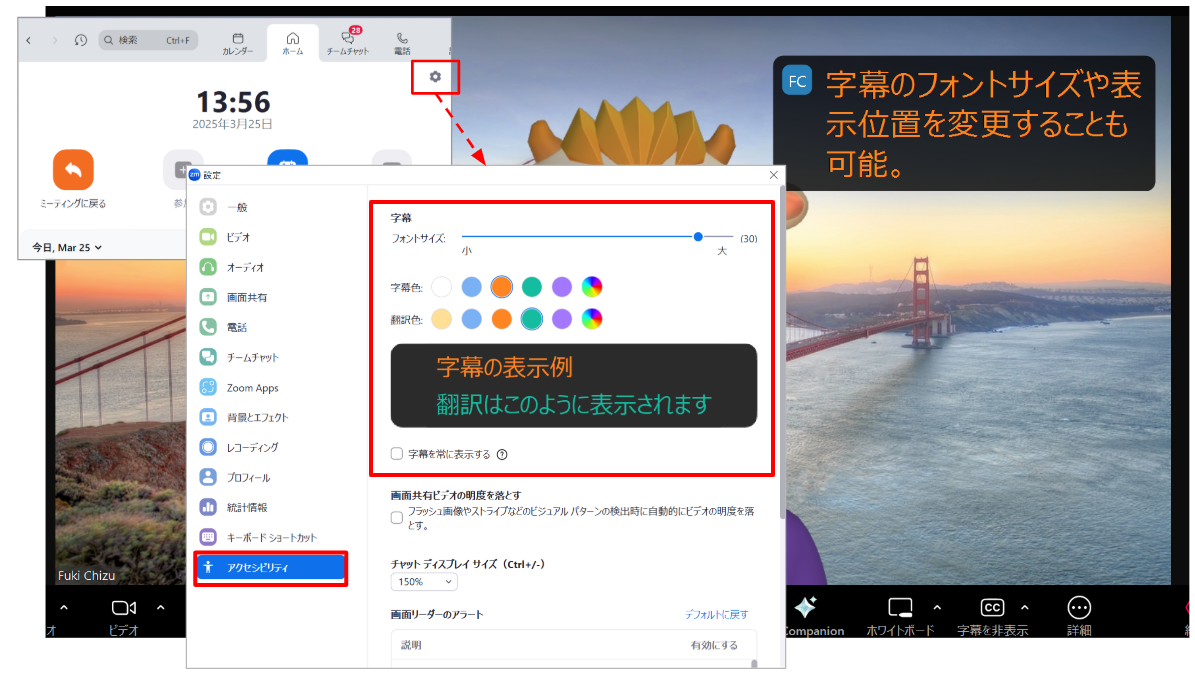1195x676 pixels.
Task: Expand the 今日, Mar 25 date dropdown
Action: click(x=67, y=247)
